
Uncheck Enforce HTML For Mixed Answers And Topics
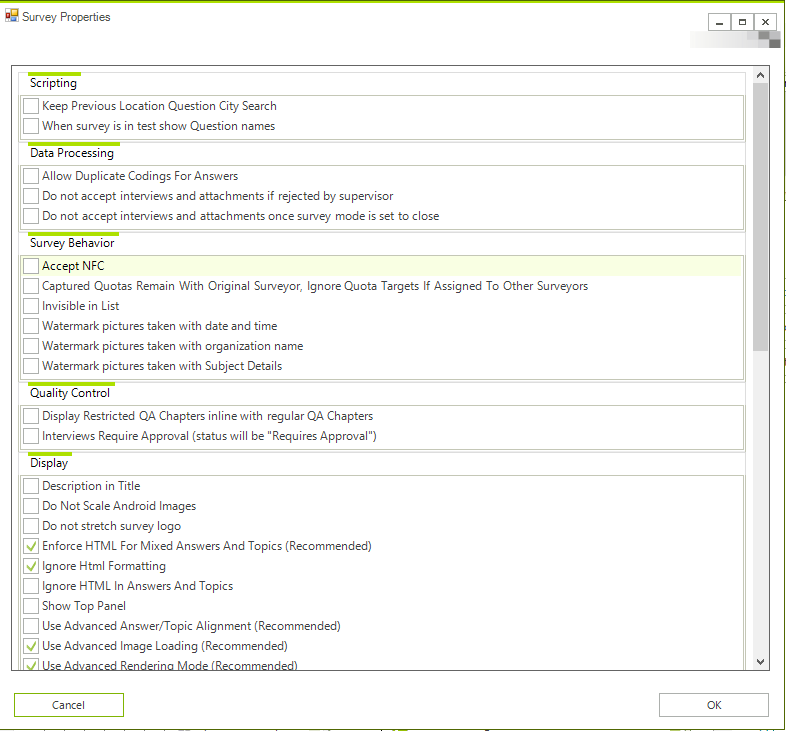(x=31, y=546)
